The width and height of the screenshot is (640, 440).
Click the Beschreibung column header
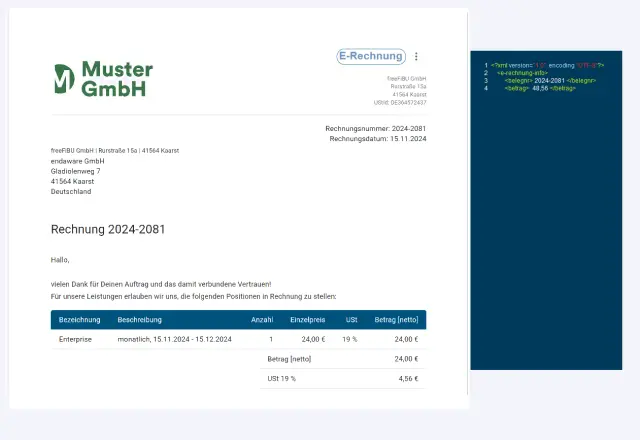pos(140,320)
